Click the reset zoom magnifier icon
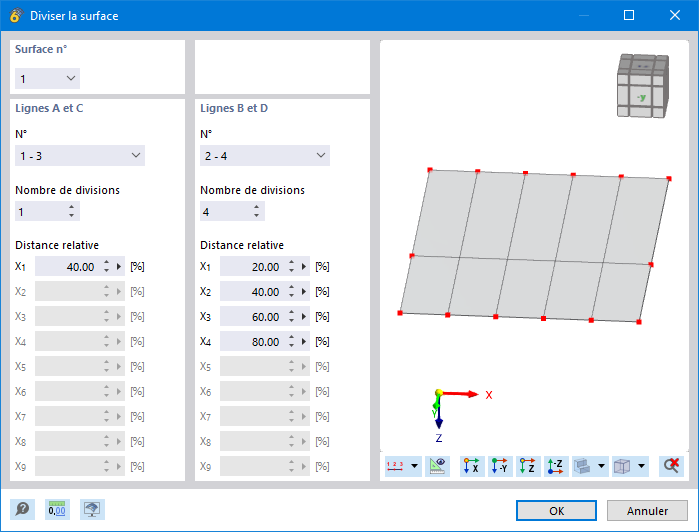The width and height of the screenshot is (699, 532). click(671, 466)
